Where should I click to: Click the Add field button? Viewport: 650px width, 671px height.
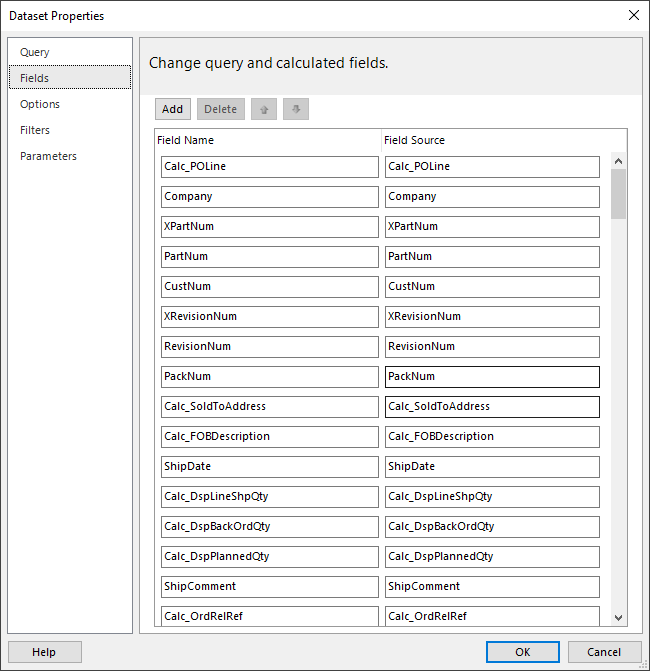(x=172, y=109)
